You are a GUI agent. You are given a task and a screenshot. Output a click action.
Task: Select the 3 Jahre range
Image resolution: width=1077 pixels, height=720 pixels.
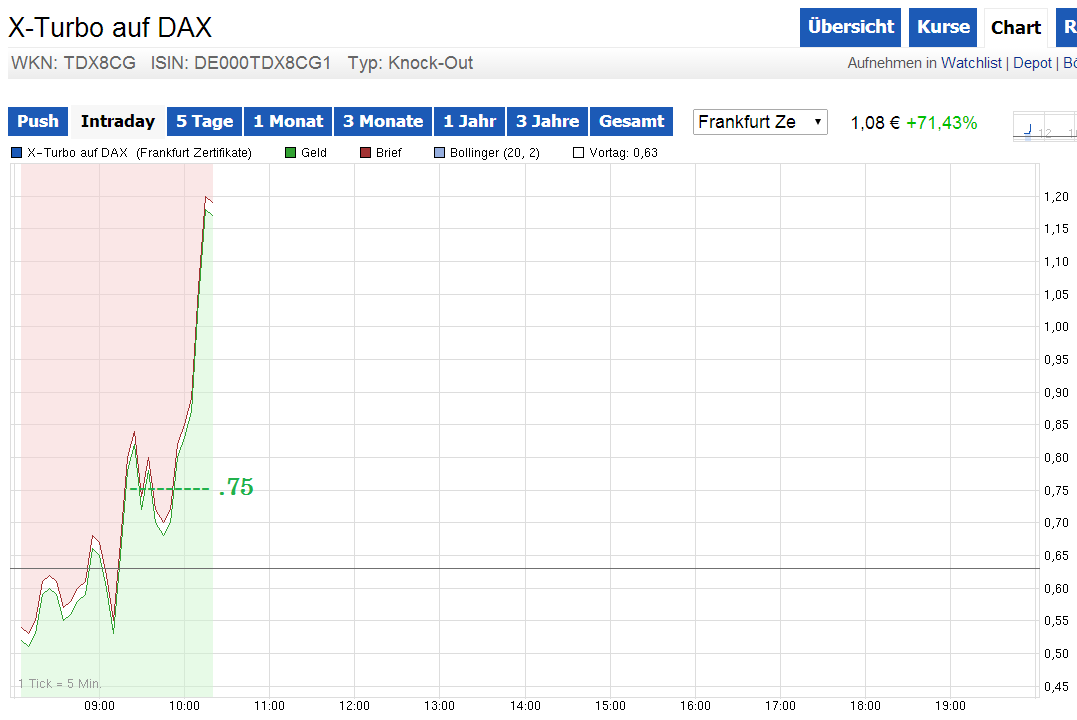click(547, 121)
